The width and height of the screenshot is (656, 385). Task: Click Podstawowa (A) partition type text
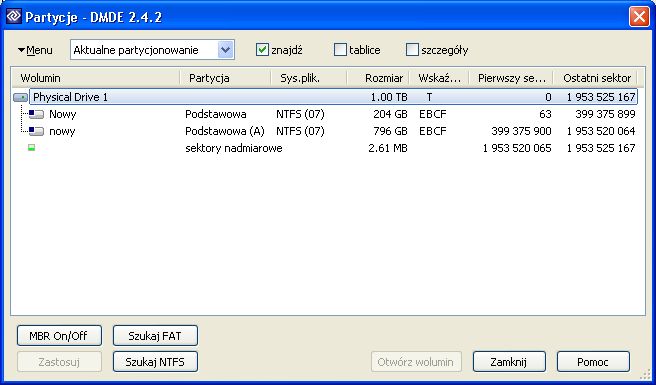225,131
